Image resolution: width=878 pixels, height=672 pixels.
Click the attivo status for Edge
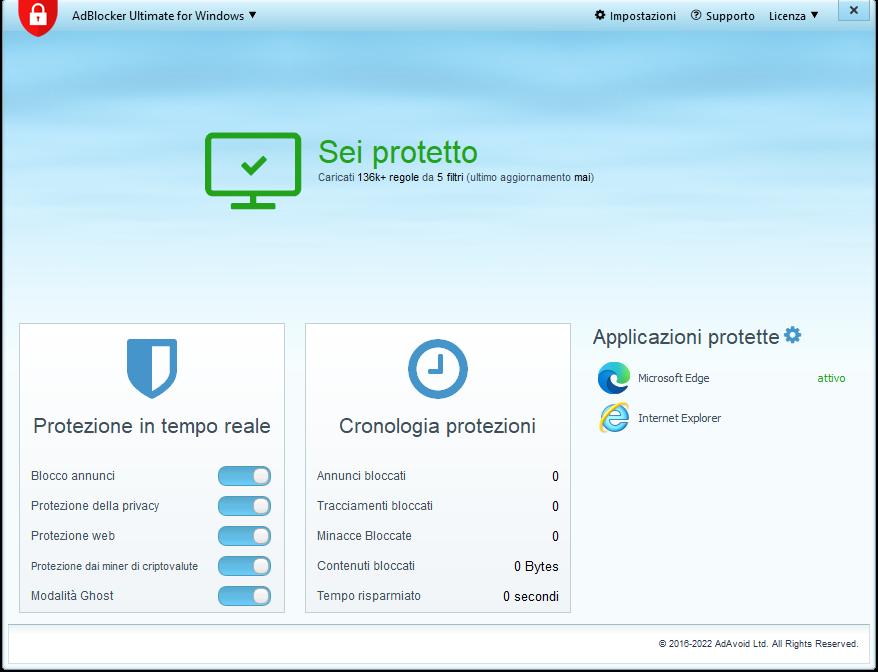pyautogui.click(x=831, y=379)
